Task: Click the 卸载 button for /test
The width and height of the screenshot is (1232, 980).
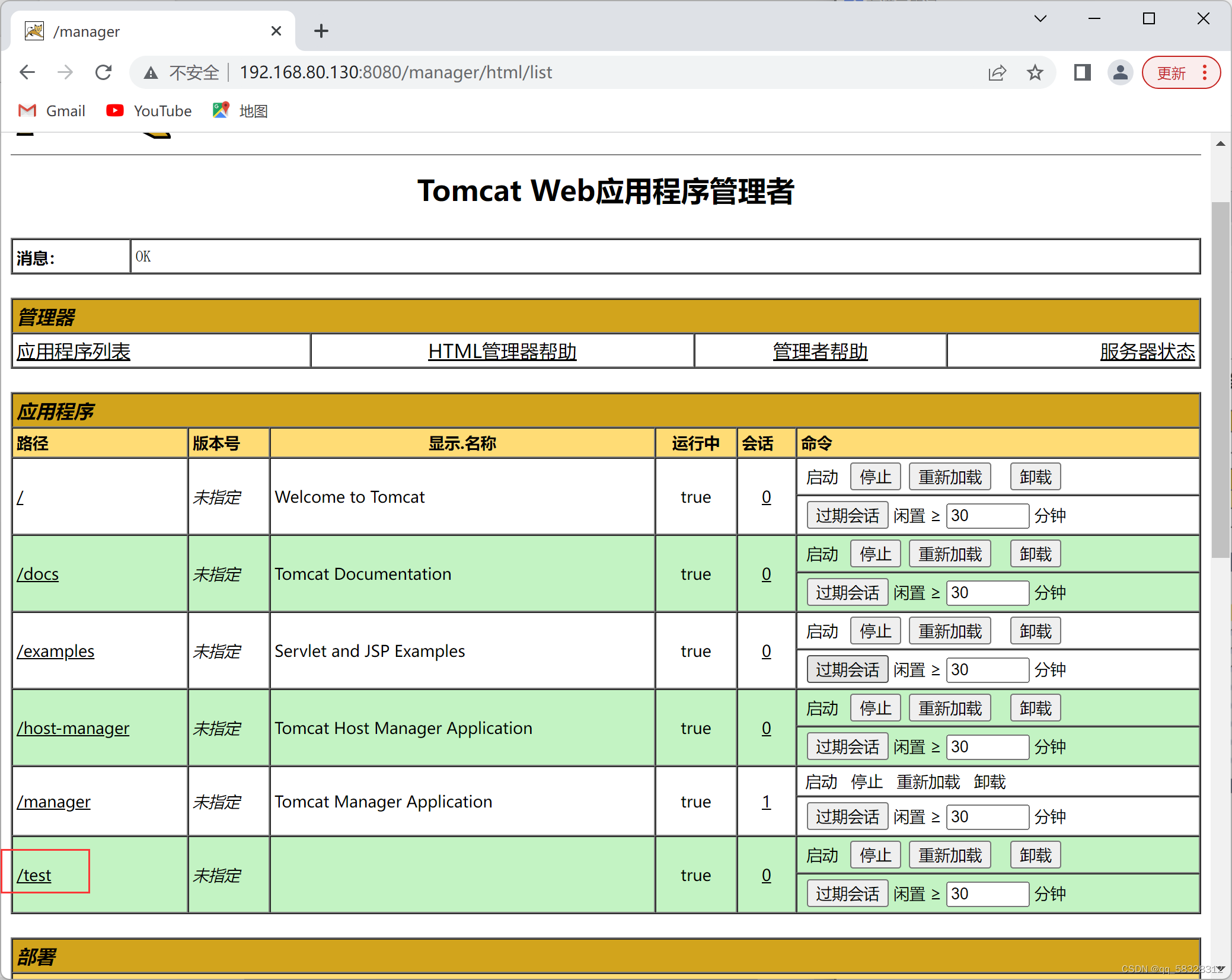Action: point(1035,855)
